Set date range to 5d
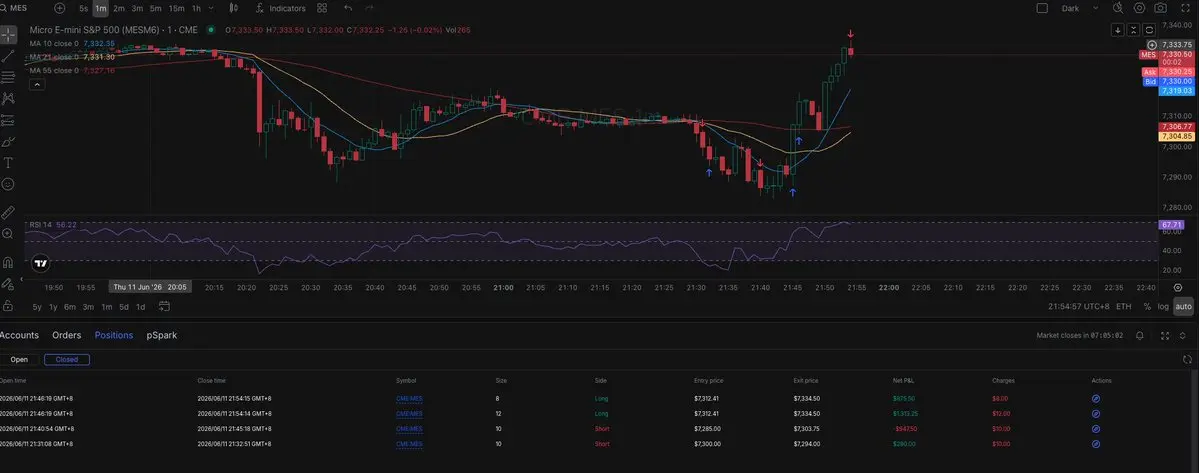The height and width of the screenshot is (473, 1199). click(124, 306)
